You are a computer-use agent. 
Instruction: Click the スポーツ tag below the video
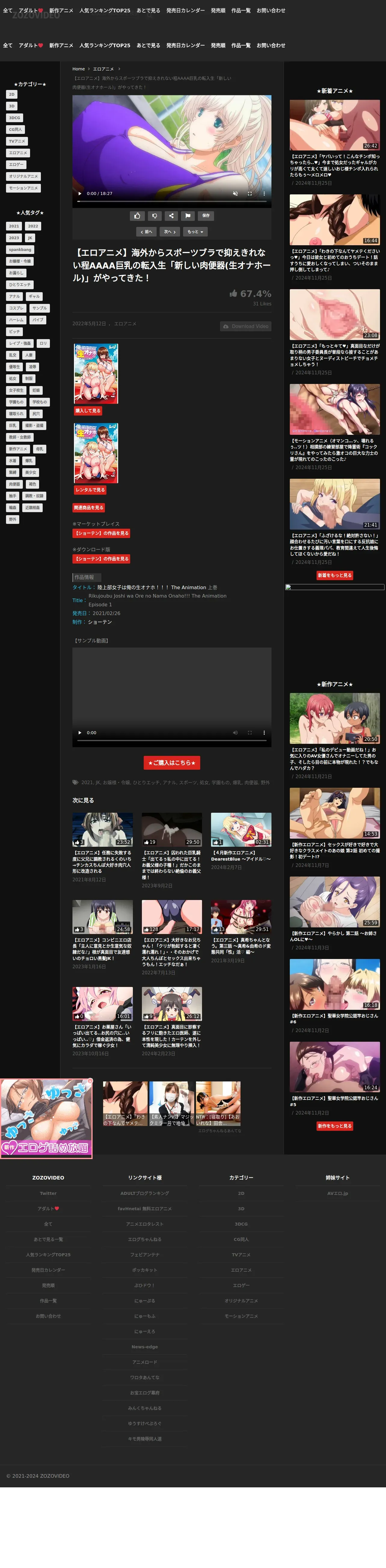(188, 783)
